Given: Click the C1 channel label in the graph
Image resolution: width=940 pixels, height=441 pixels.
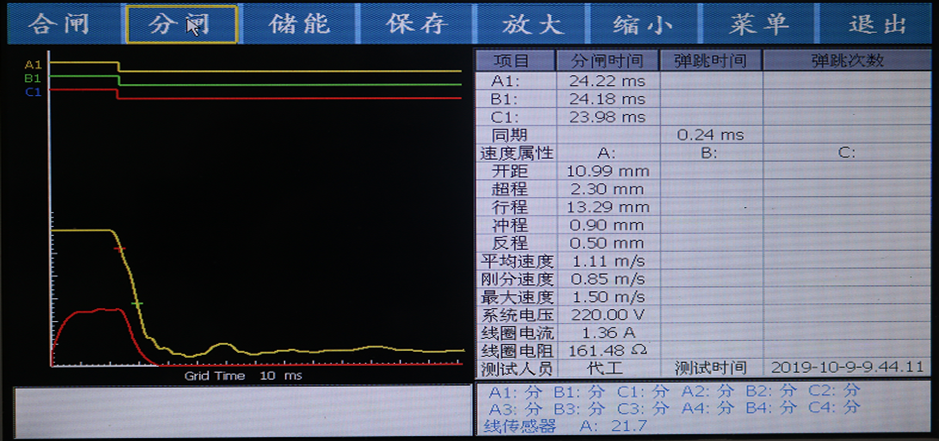Looking at the screenshot, I should coord(33,92).
